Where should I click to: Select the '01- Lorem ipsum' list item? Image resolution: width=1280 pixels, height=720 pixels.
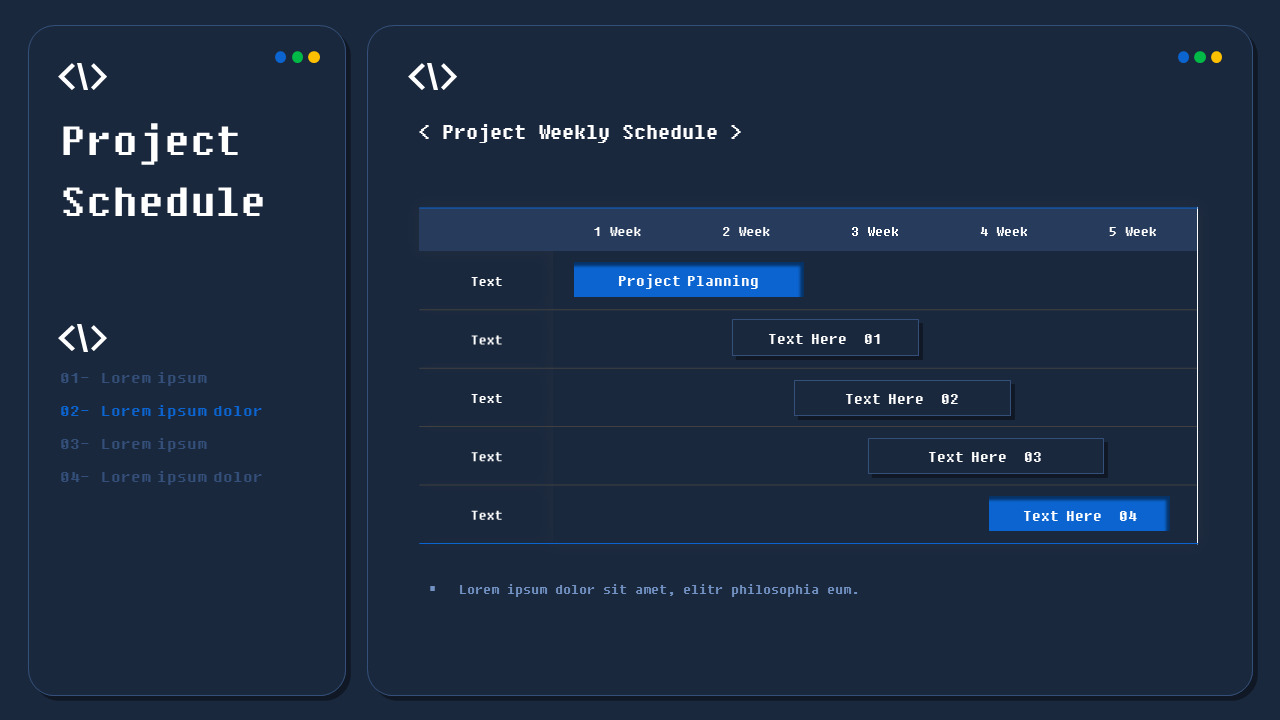coord(134,378)
